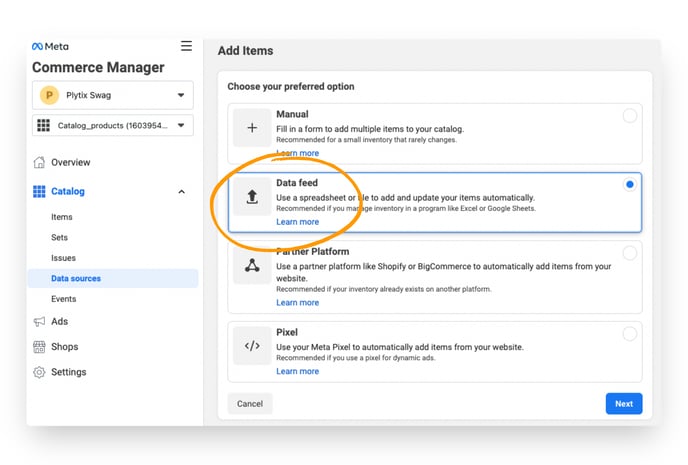Viewport: 688px width, 465px height.
Task: Open Settings in the sidebar
Action: click(x=69, y=372)
